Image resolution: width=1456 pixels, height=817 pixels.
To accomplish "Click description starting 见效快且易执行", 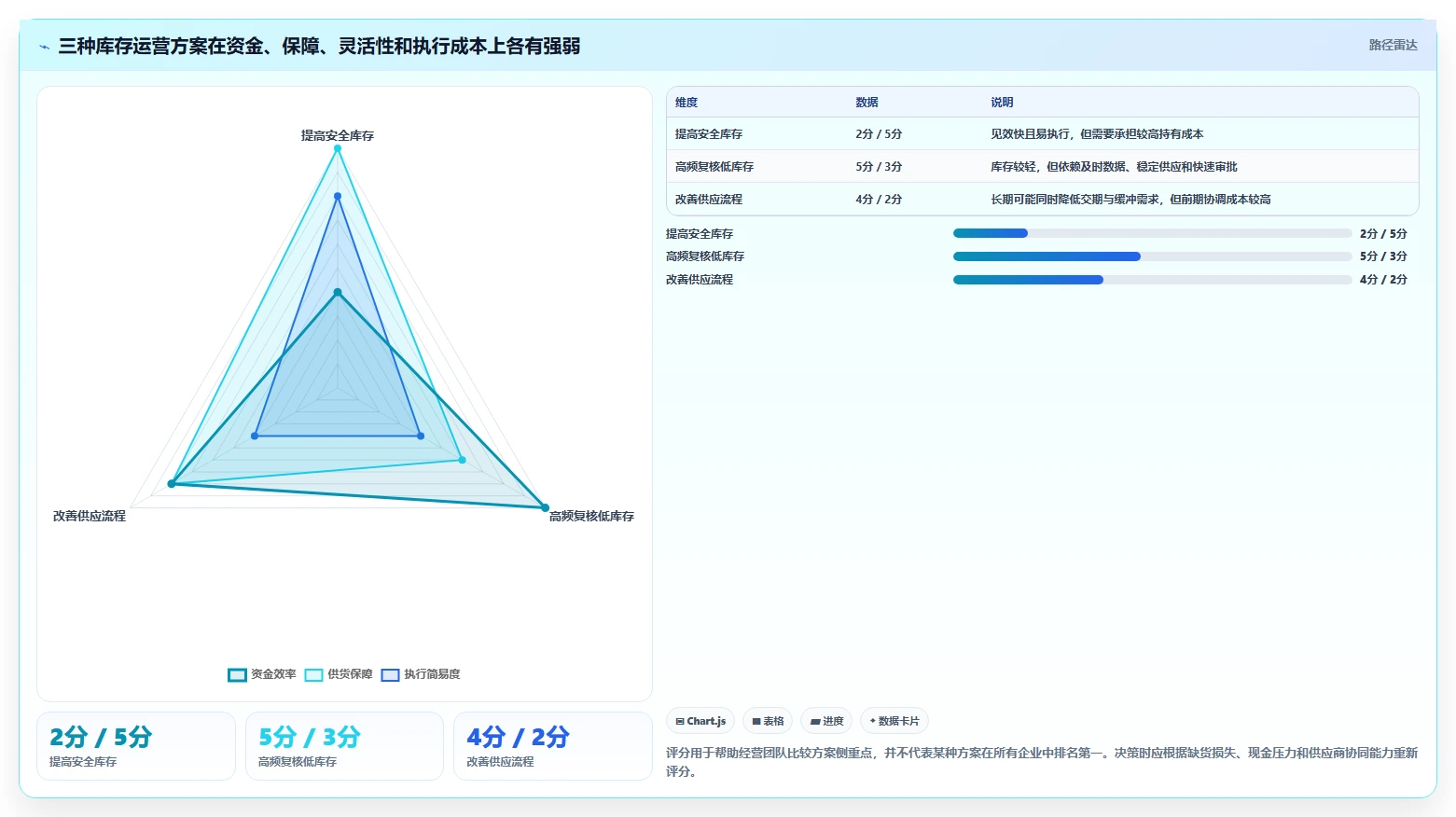I will tap(1097, 134).
